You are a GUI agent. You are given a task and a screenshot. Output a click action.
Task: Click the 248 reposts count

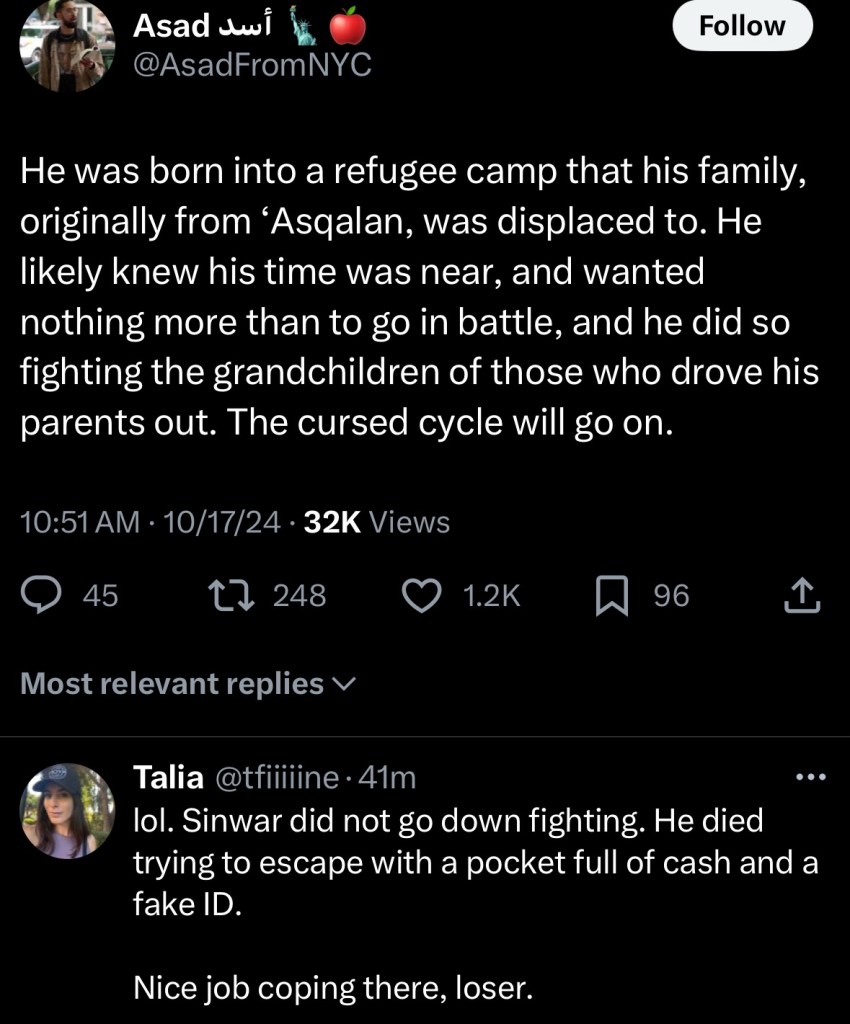299,596
